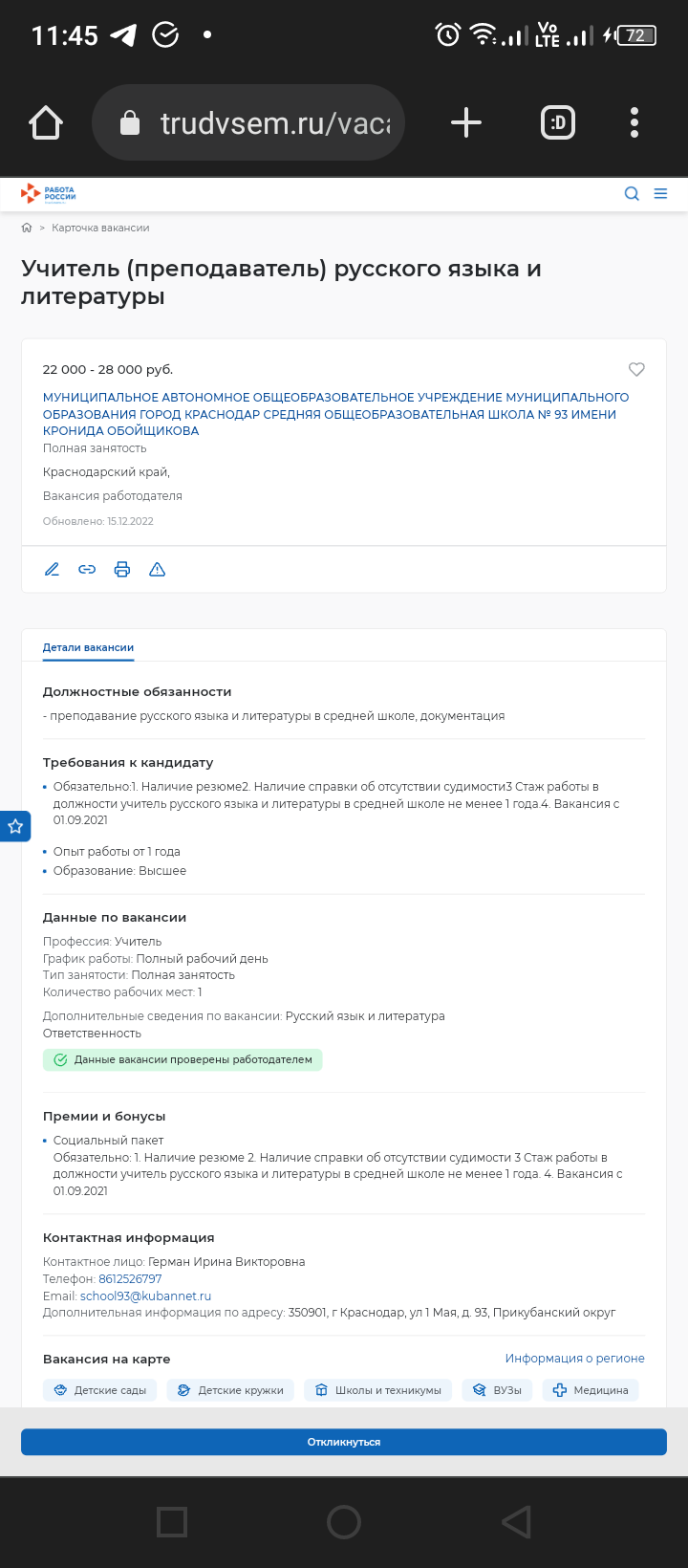Email school93@kubannet.ru
This screenshot has width=688, height=1568.
pyautogui.click(x=145, y=1296)
